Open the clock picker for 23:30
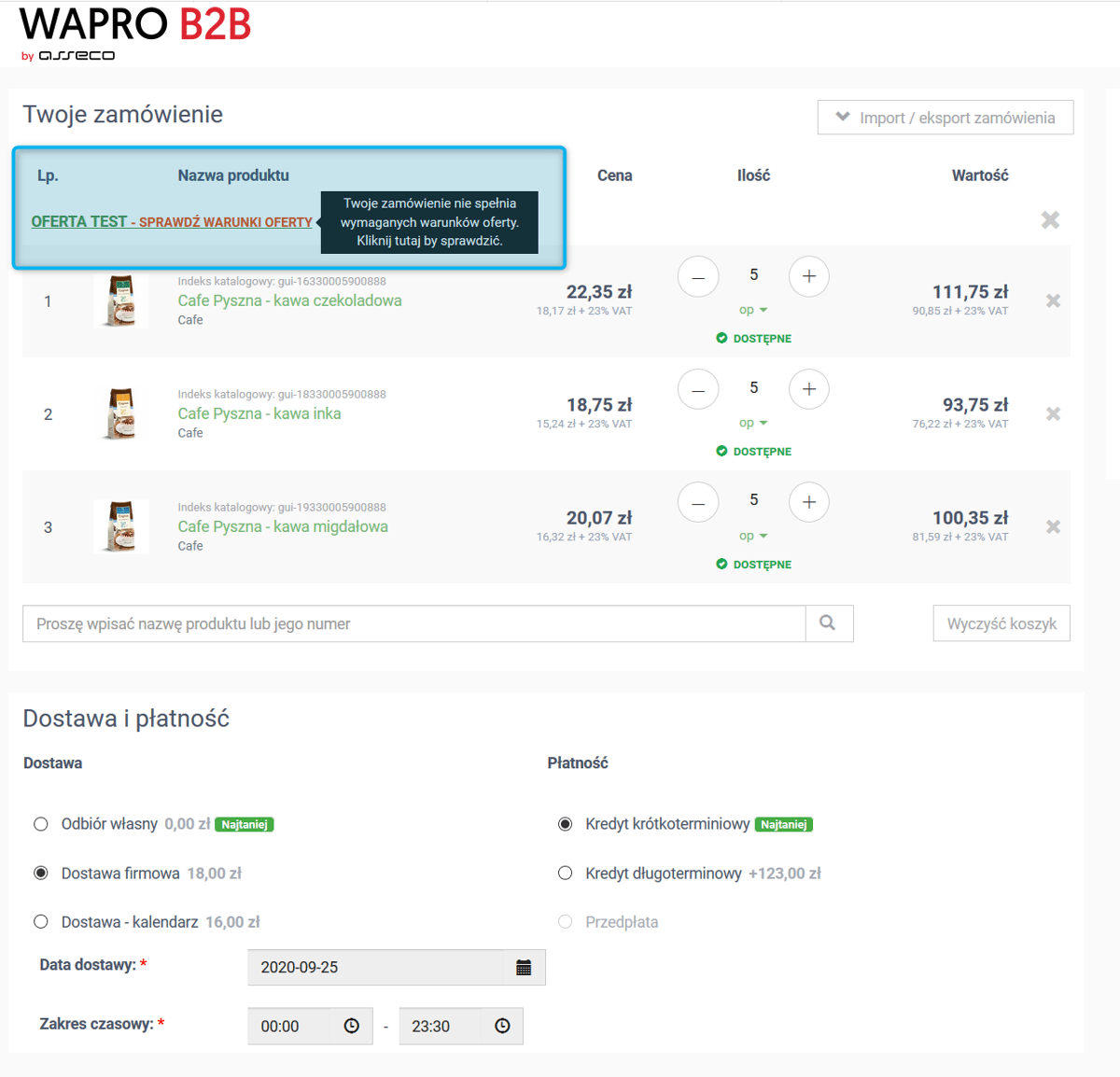 point(502,1026)
